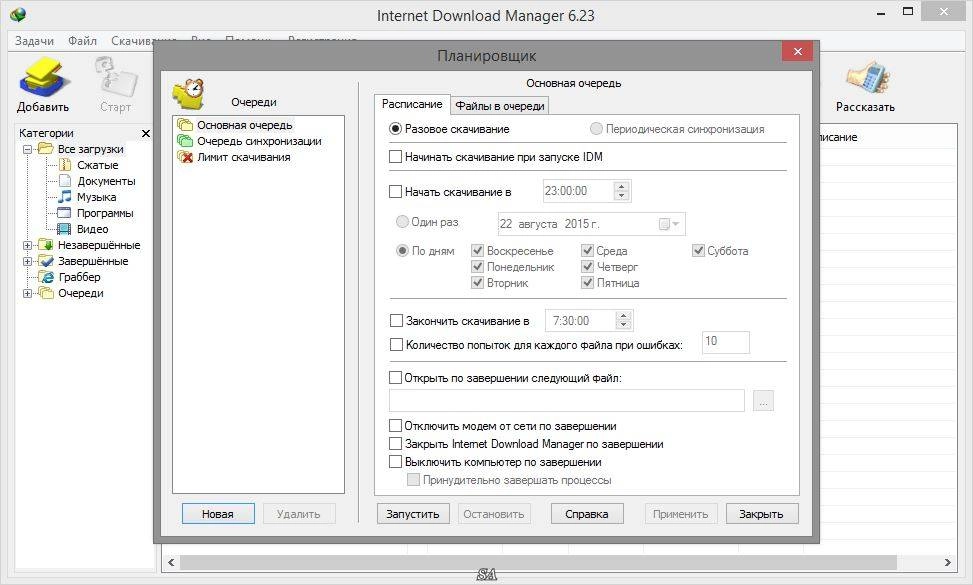973x585 pixels.
Task: Expand the Незавершённые tree node
Action: (27, 246)
